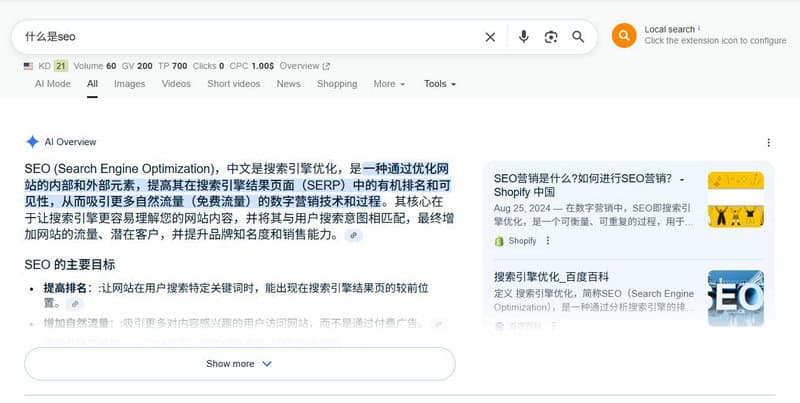The height and width of the screenshot is (403, 800).
Task: Click the SEO blue thumbnail image
Action: pos(736,298)
